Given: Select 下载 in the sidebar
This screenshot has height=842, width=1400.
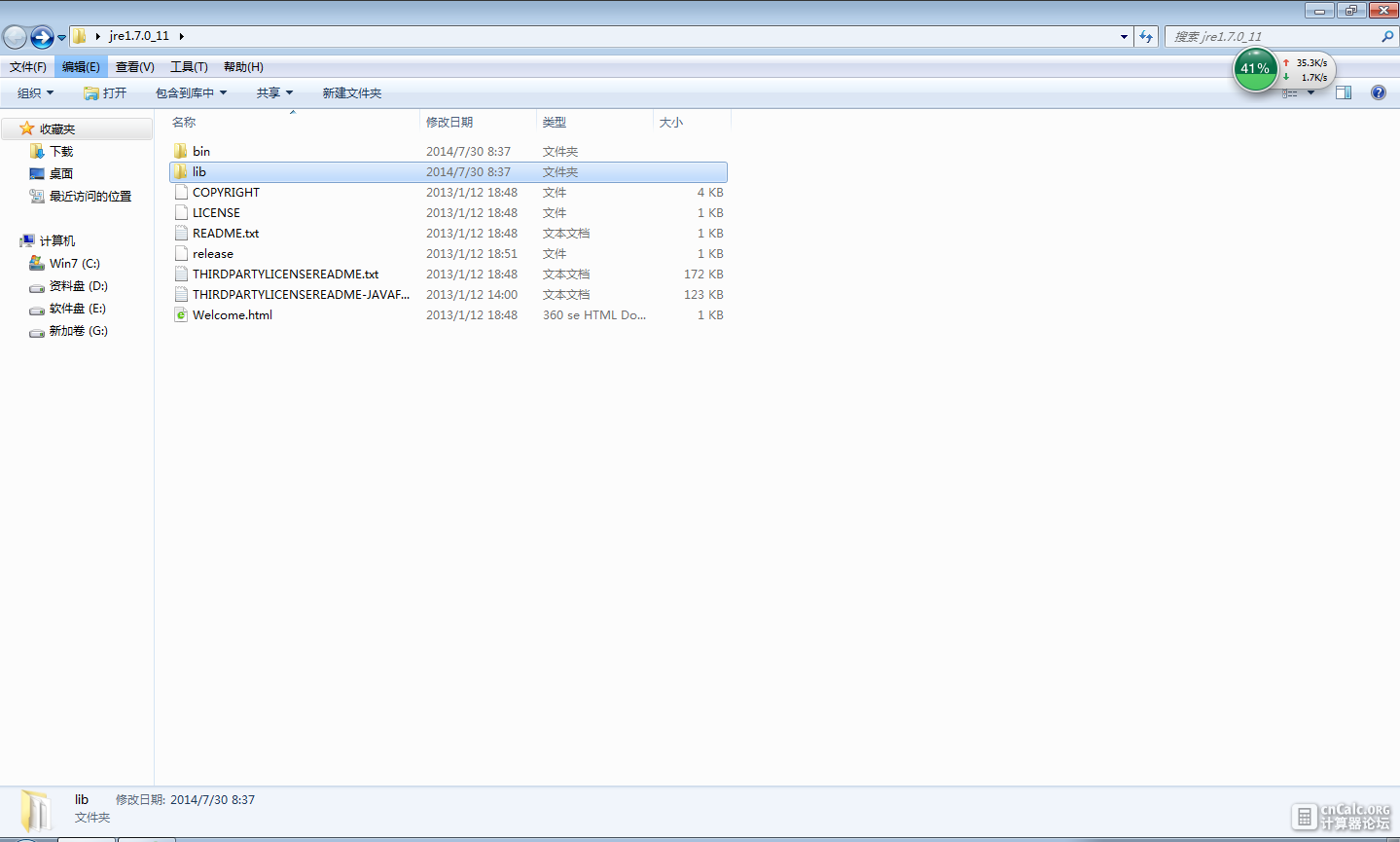Looking at the screenshot, I should [61, 152].
